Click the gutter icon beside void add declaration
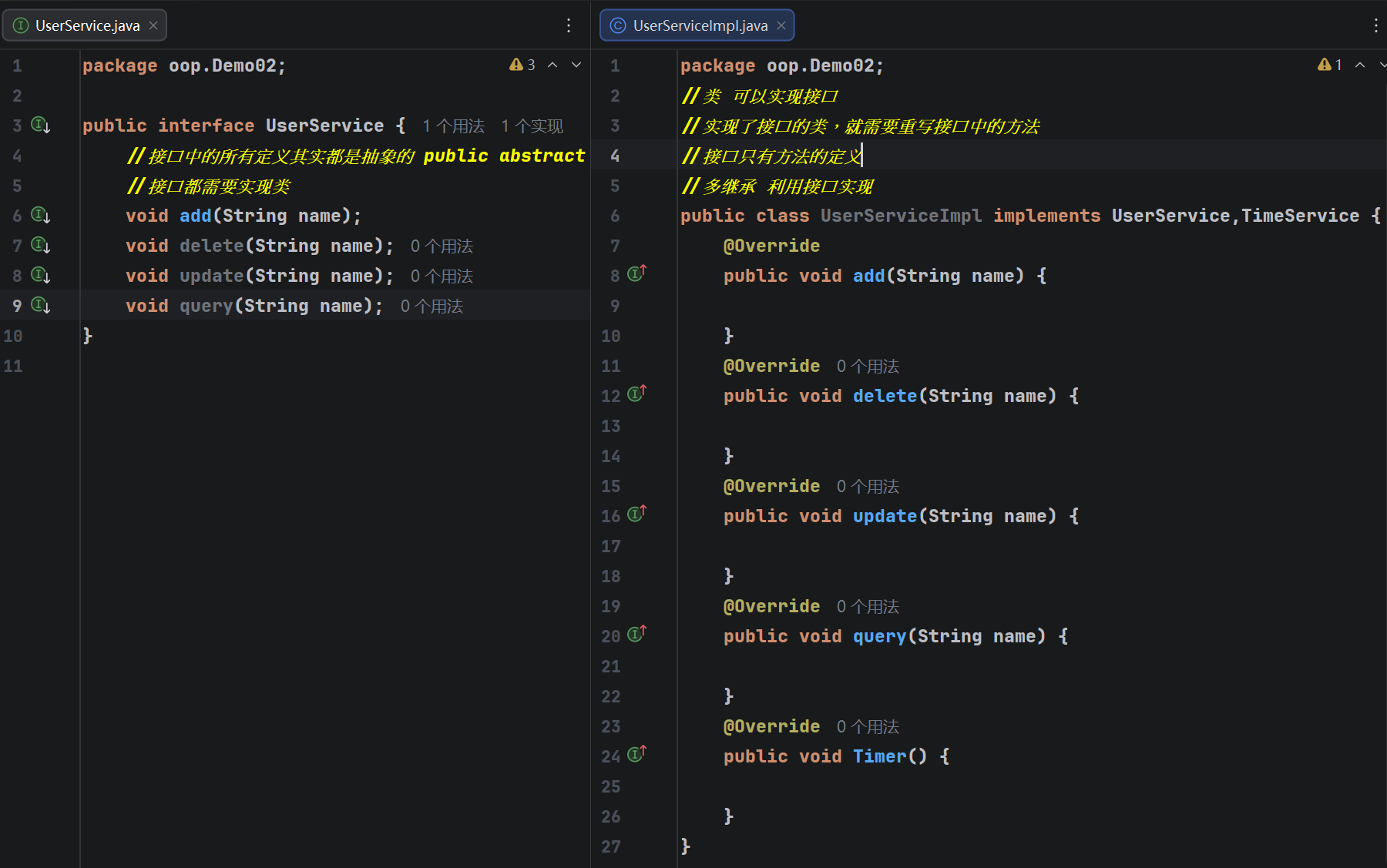This screenshot has width=1387, height=868. pyautogui.click(x=40, y=215)
